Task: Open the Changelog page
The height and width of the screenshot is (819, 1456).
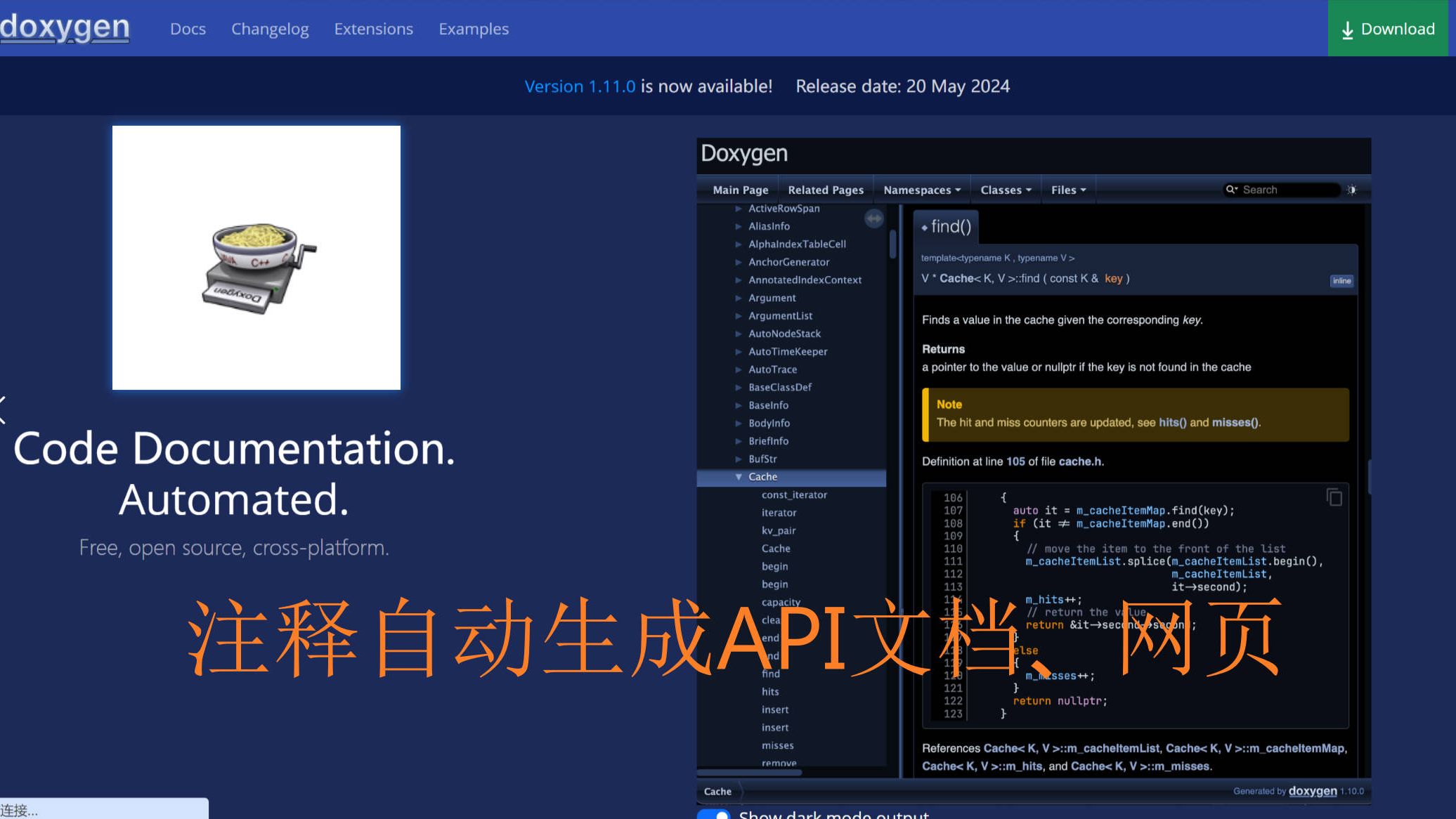Action: [270, 29]
